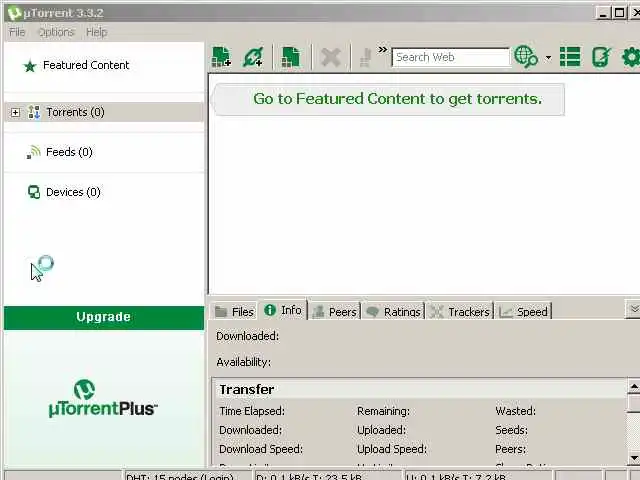
Task: Click the remote device icon in toolbar
Action: tap(602, 57)
